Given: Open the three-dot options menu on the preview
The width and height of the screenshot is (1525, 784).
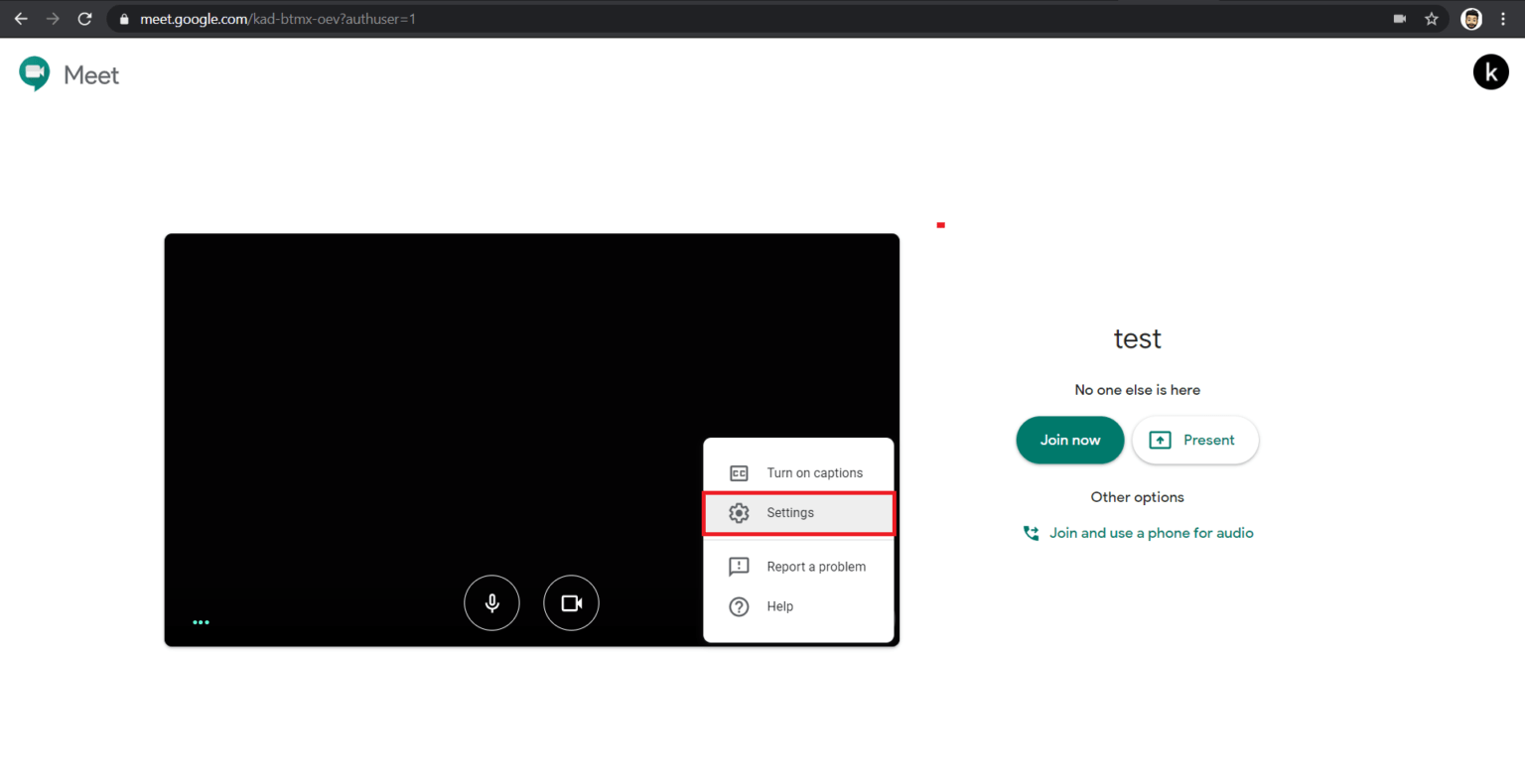Looking at the screenshot, I should (201, 622).
